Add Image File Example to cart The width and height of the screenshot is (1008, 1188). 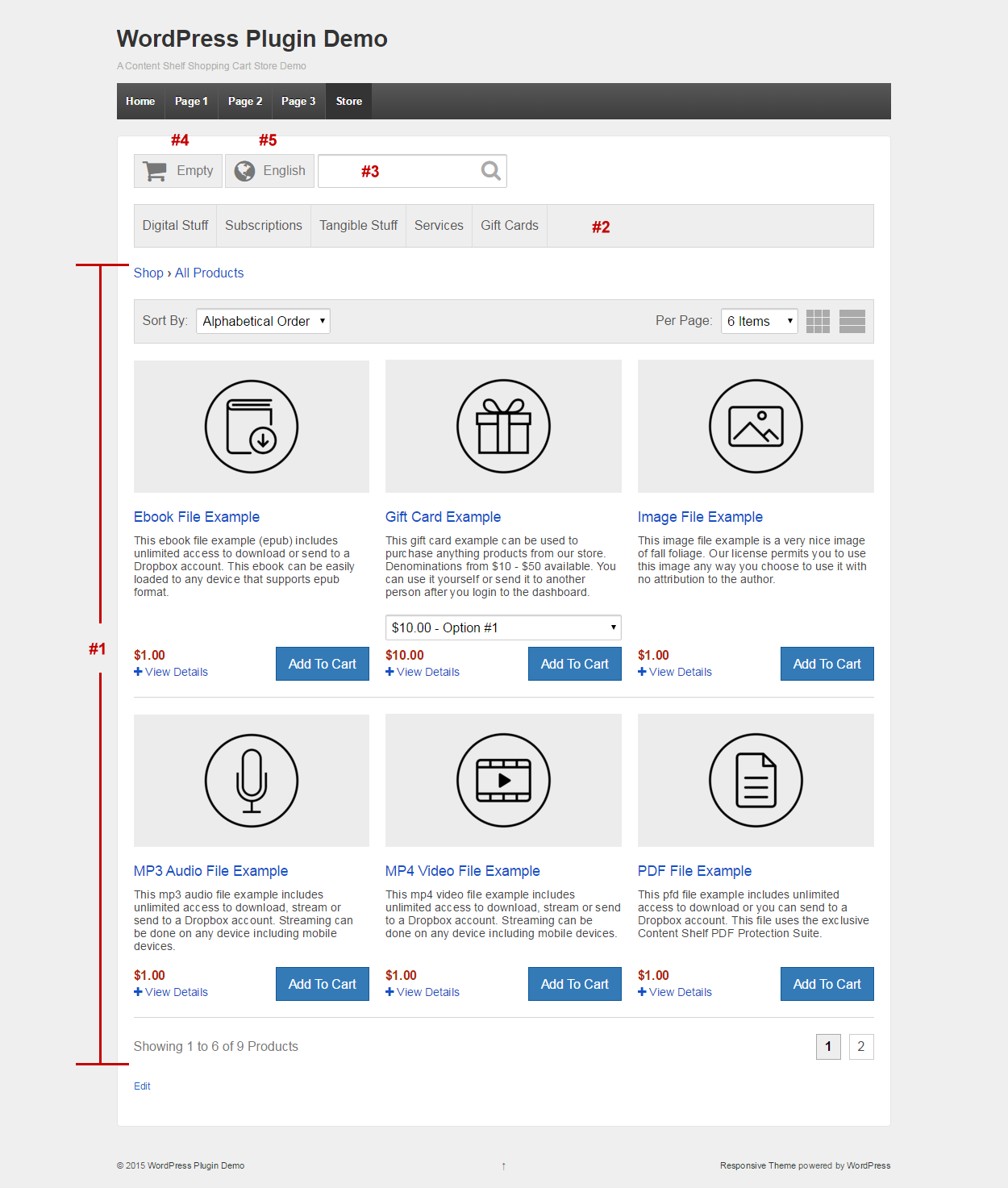coord(827,664)
